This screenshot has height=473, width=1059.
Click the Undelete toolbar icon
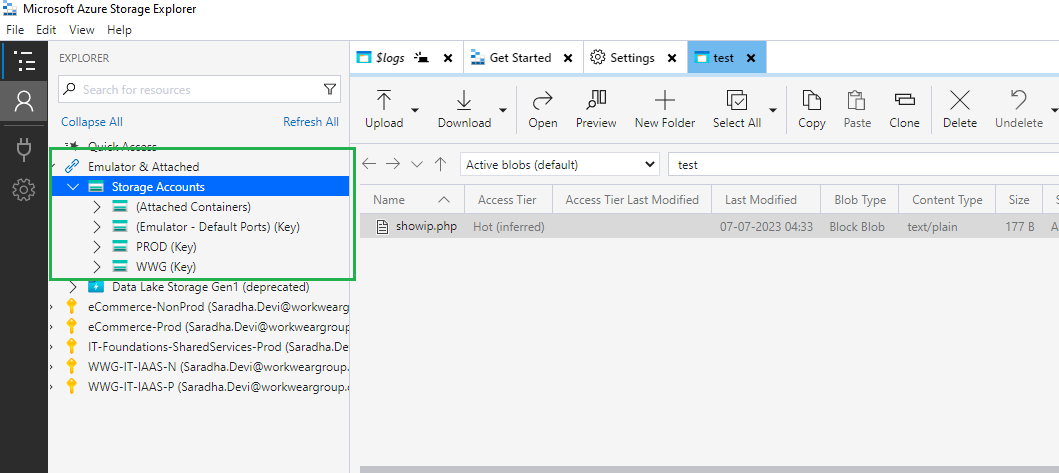click(1019, 109)
